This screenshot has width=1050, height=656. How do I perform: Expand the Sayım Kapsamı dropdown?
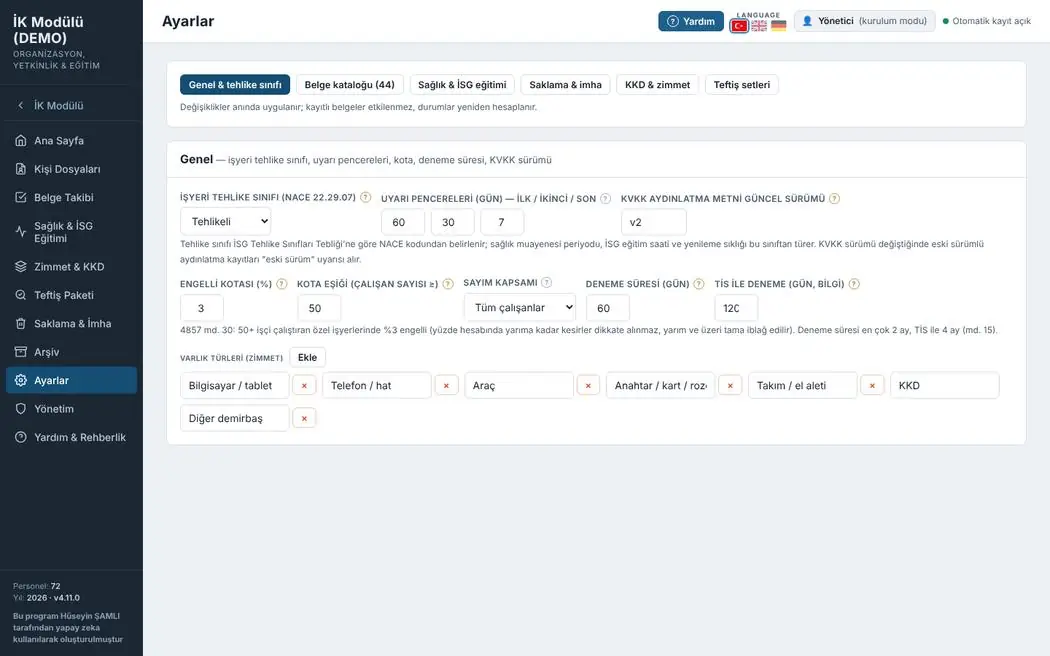click(520, 307)
